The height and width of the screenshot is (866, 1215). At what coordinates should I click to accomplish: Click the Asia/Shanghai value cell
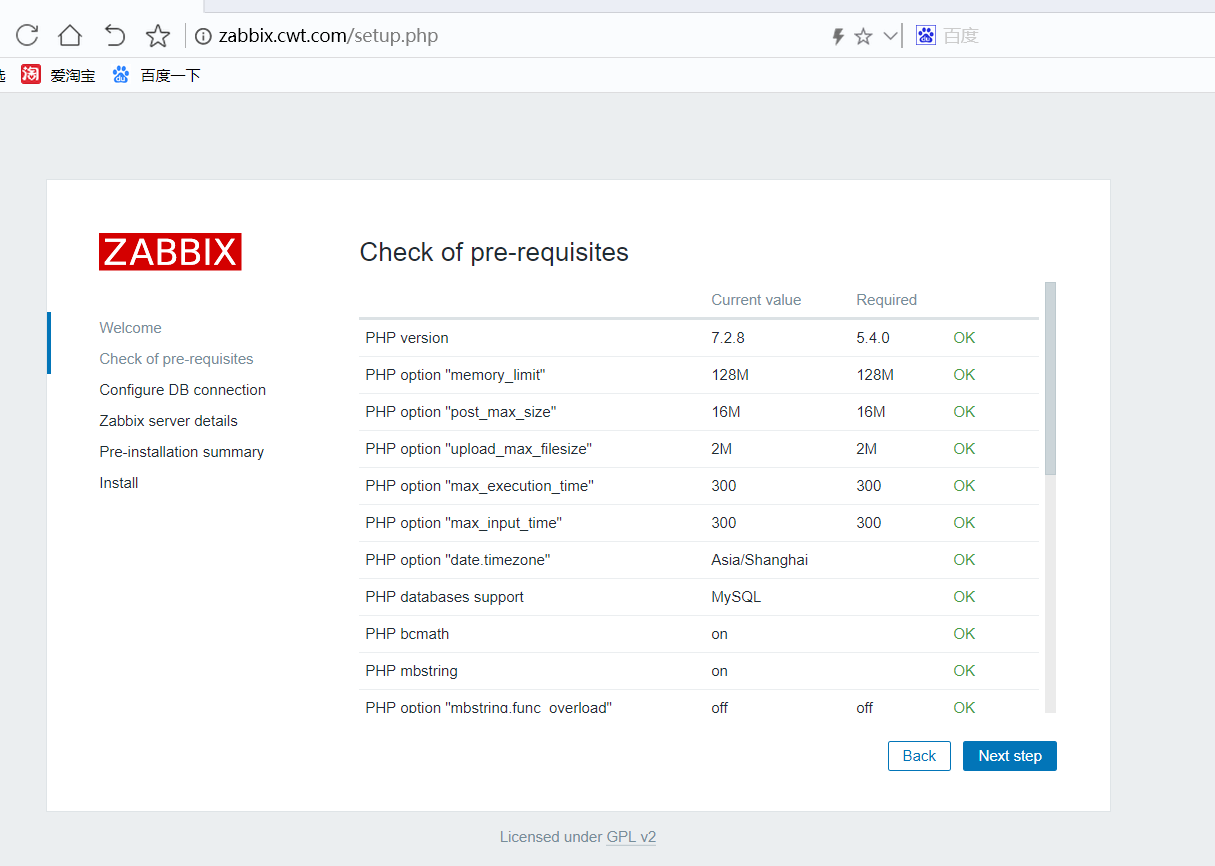pos(759,560)
